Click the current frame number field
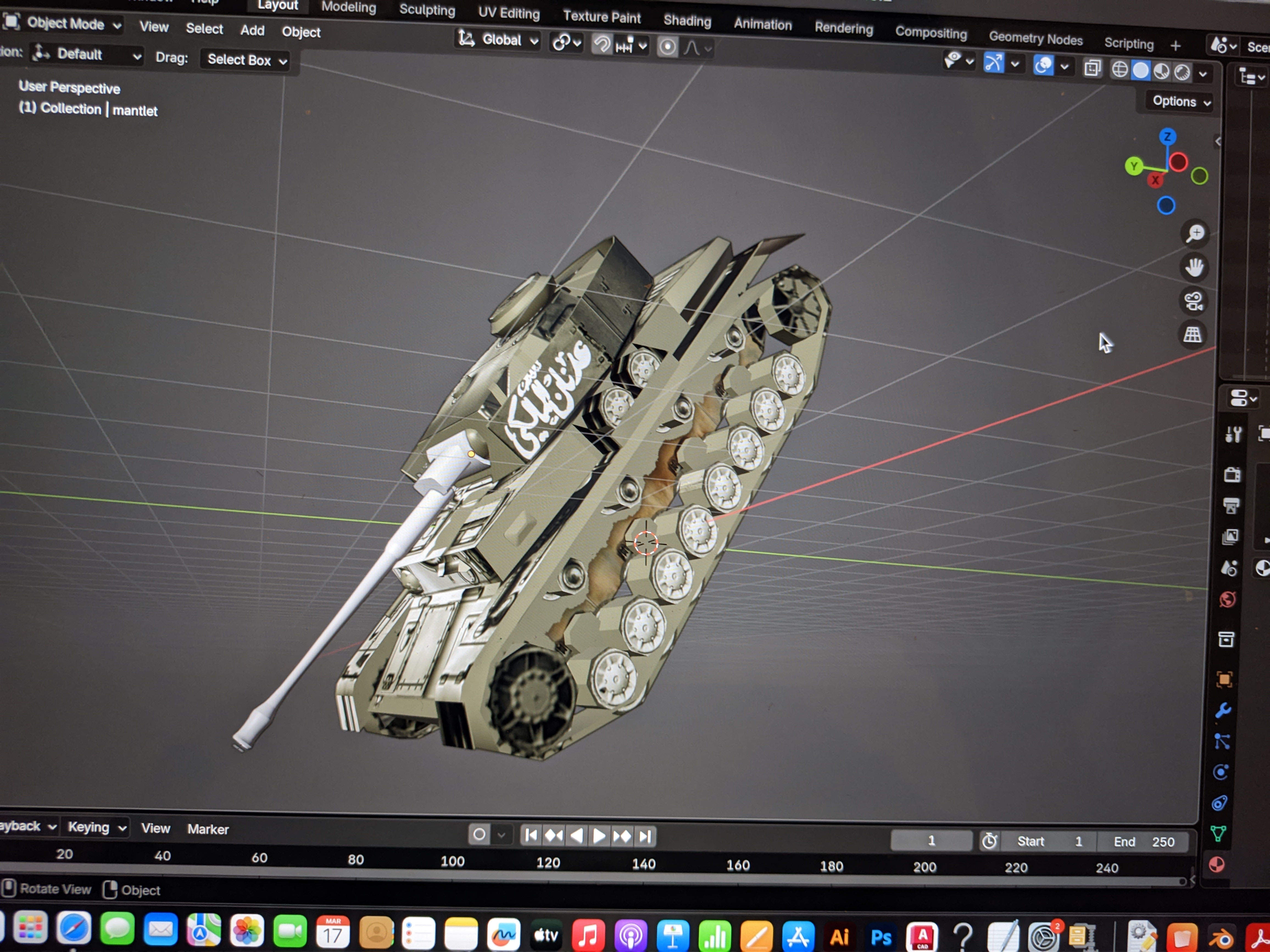The height and width of the screenshot is (952, 1270). pos(931,841)
